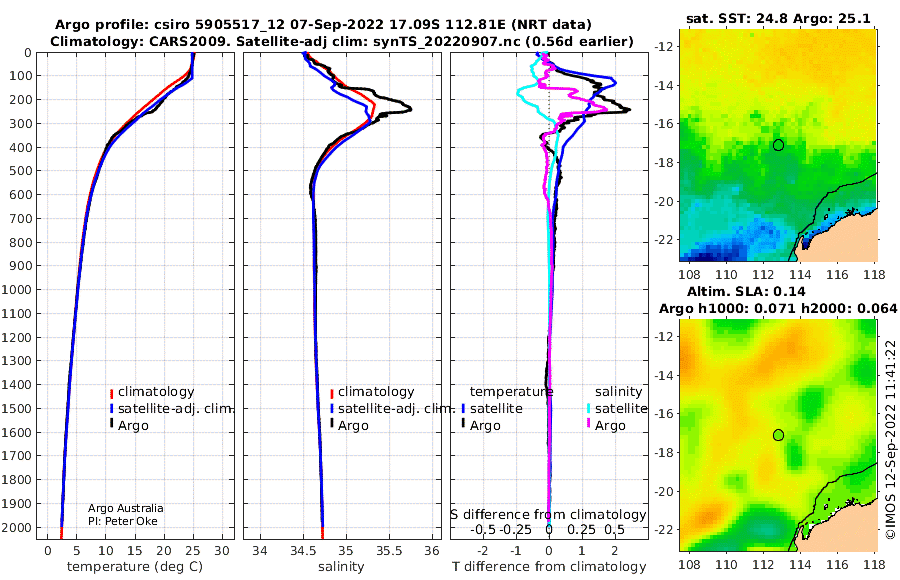Click the temperature (deg C) axis label
Image resolution: width=900 pixels, height=580 pixels.
[x=135, y=567]
